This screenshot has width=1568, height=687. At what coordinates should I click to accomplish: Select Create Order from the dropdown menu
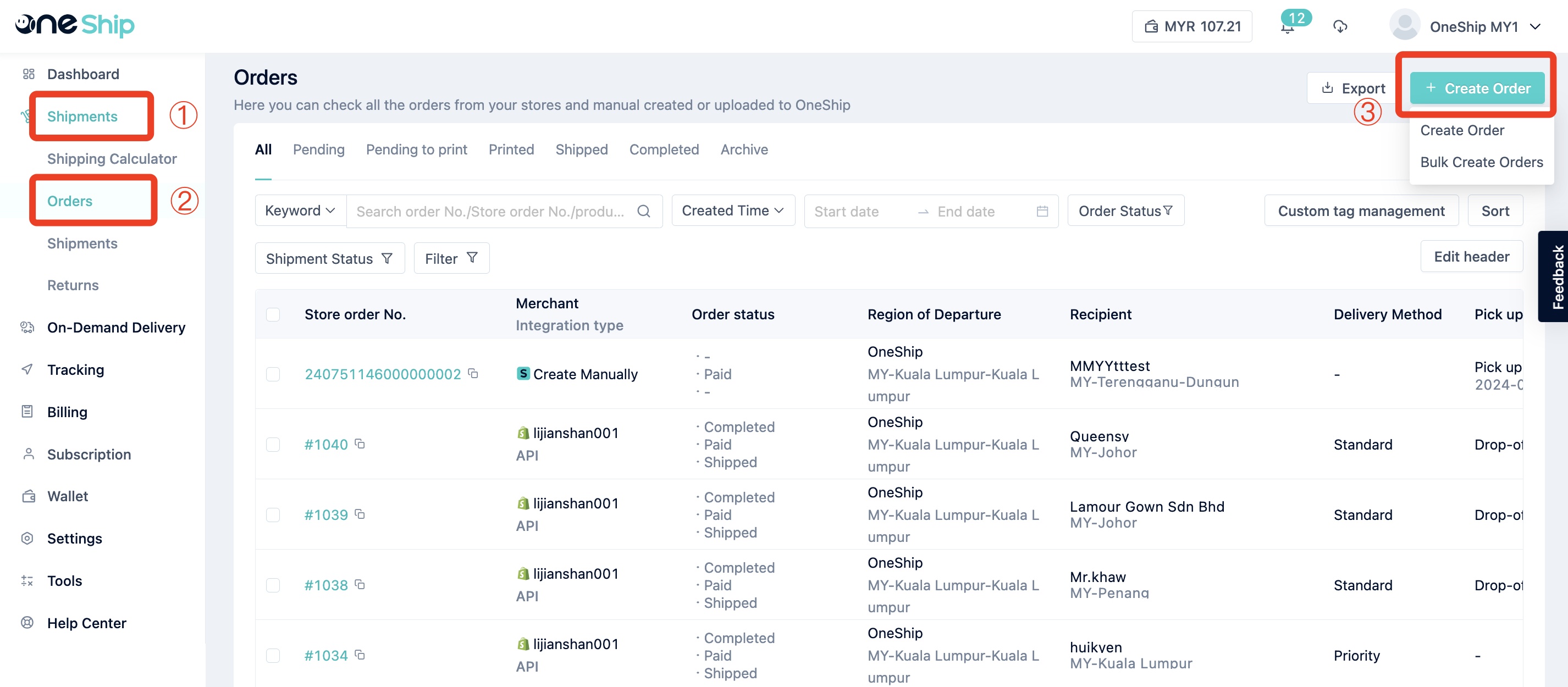[x=1462, y=130]
